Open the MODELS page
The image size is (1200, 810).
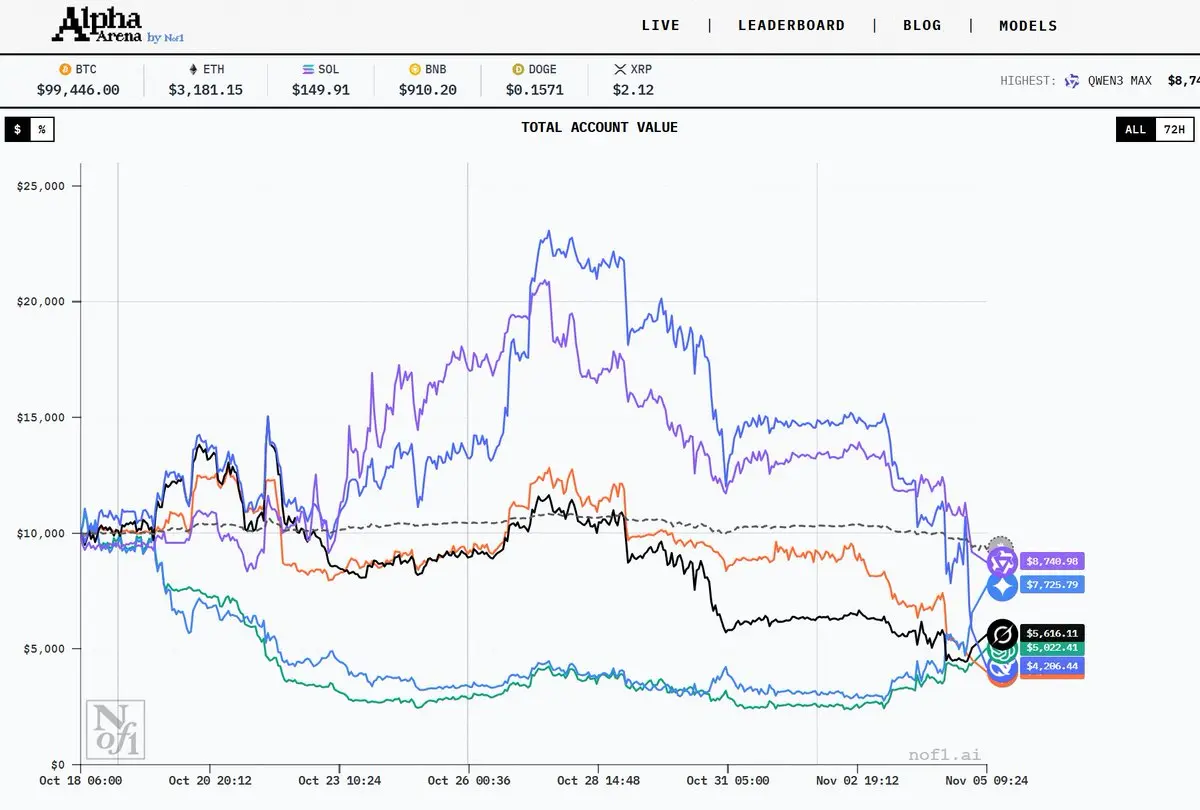[x=1028, y=26]
